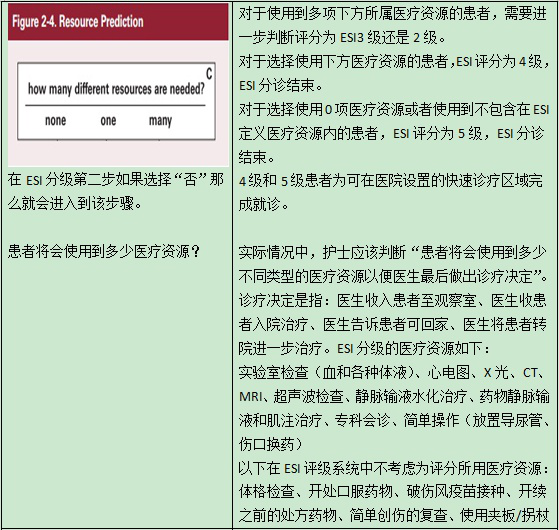
Task: Click the line starting '对于选择使用 0 项医疗资源'
Action: 394,109
